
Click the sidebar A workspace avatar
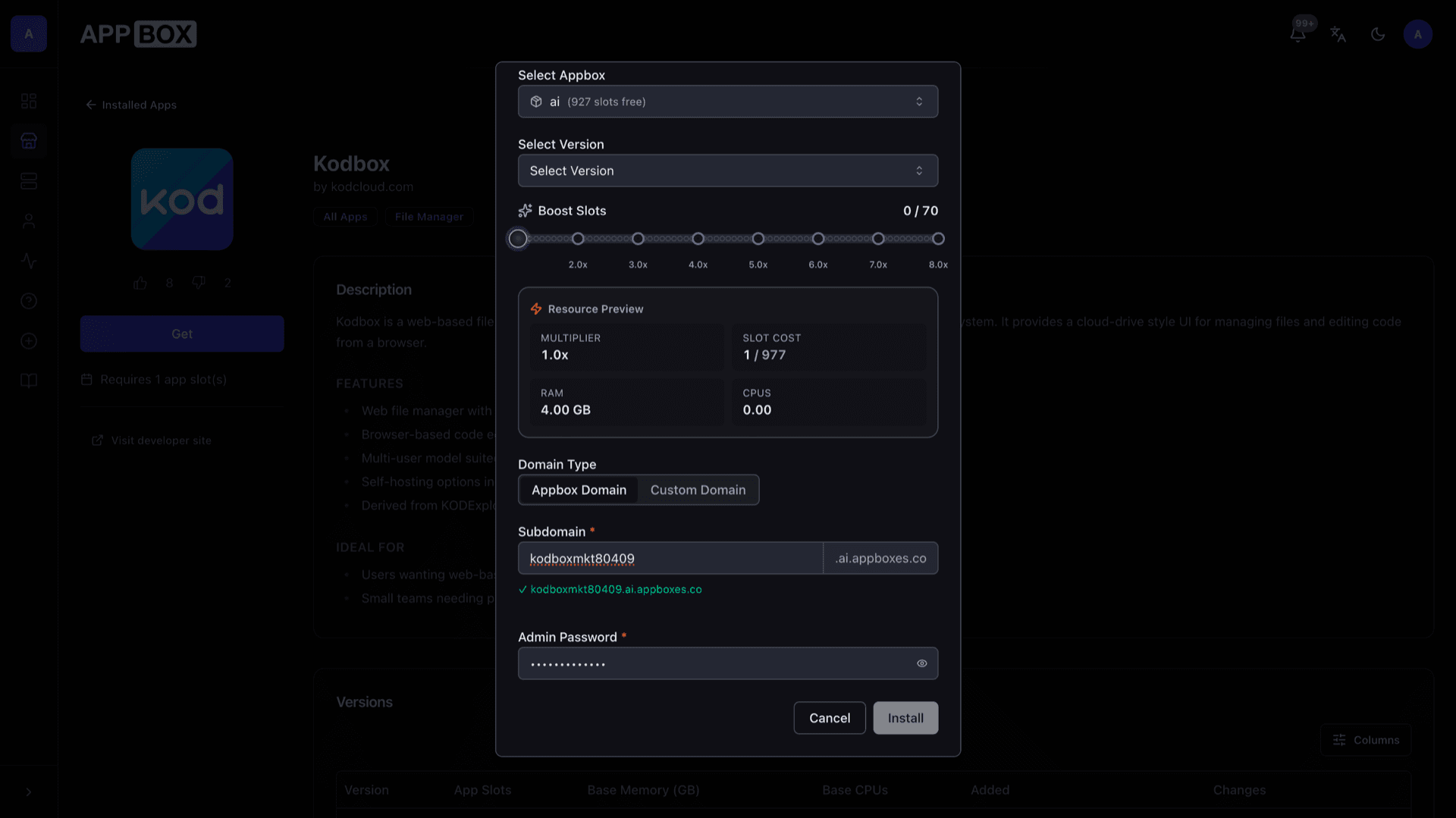[x=29, y=34]
